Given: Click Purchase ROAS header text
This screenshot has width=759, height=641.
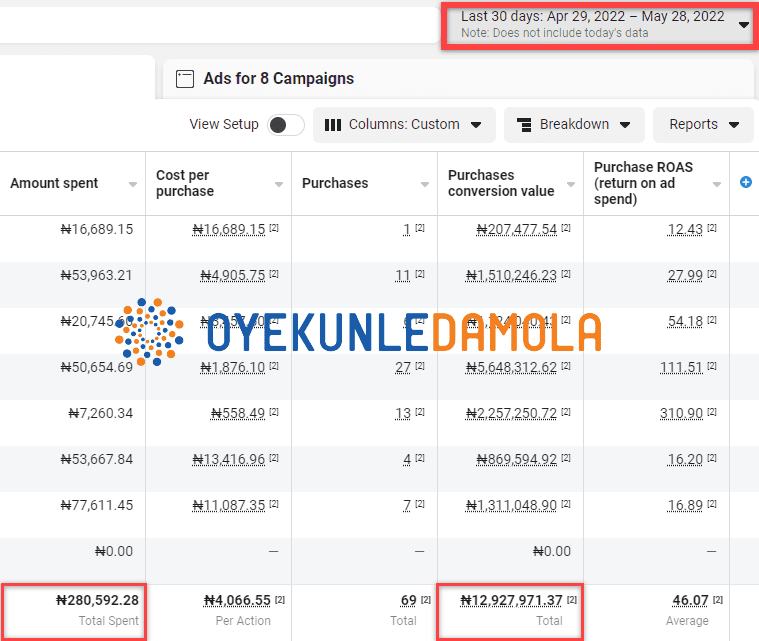Looking at the screenshot, I should pos(643,183).
